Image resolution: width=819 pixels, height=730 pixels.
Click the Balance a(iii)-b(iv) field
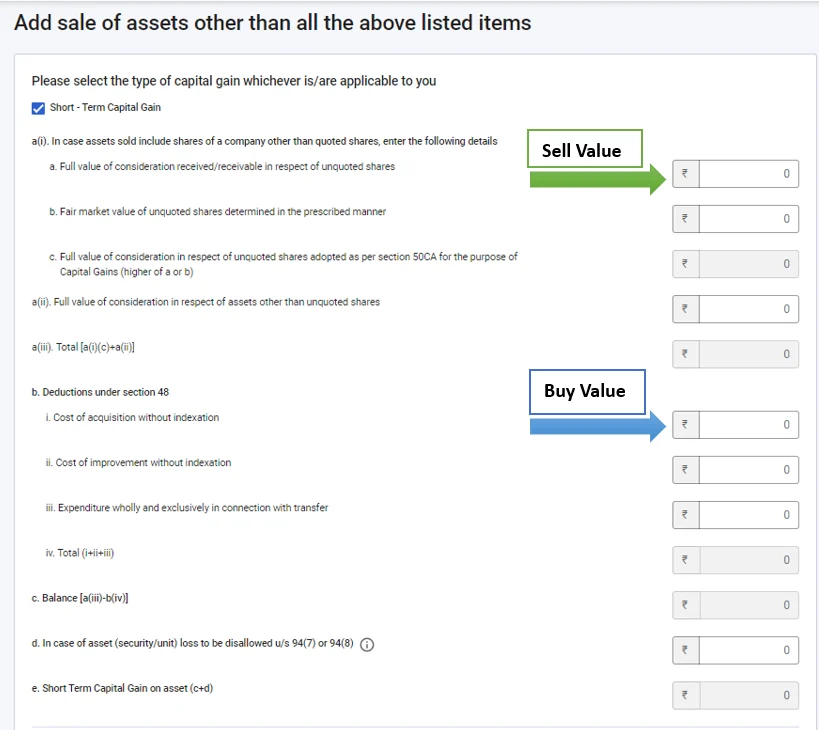[x=748, y=605]
